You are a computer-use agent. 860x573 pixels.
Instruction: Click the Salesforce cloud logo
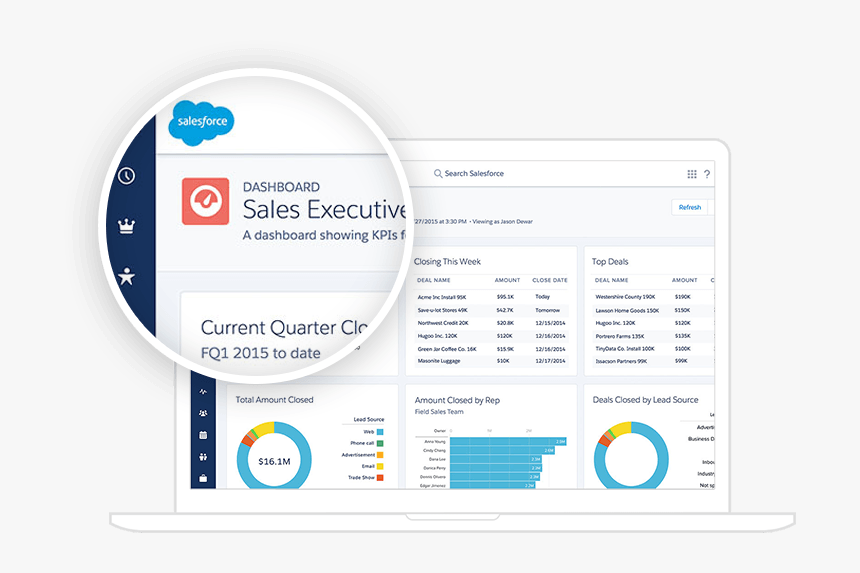[201, 123]
